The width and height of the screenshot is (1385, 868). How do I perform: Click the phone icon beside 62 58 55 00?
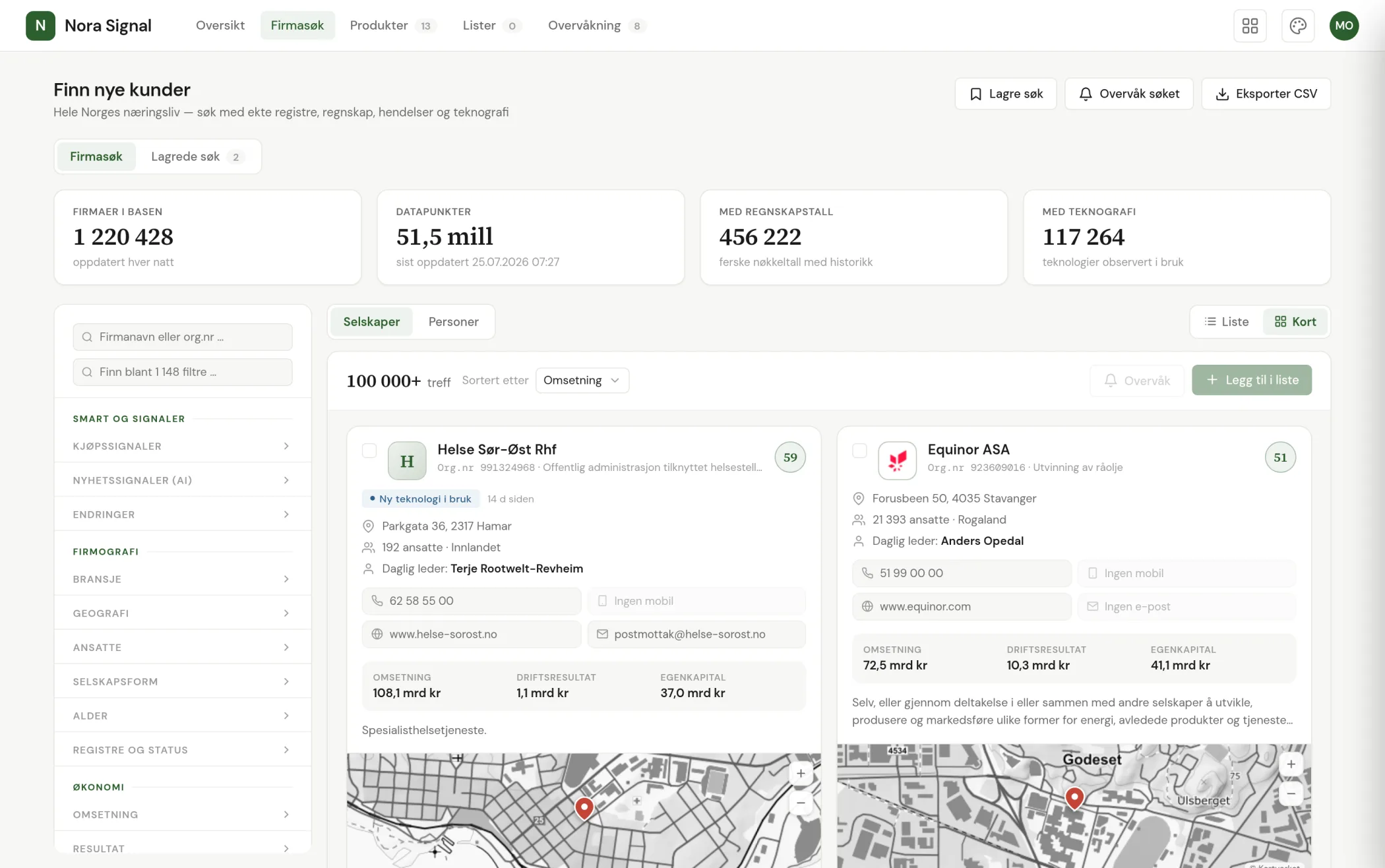[x=377, y=601]
